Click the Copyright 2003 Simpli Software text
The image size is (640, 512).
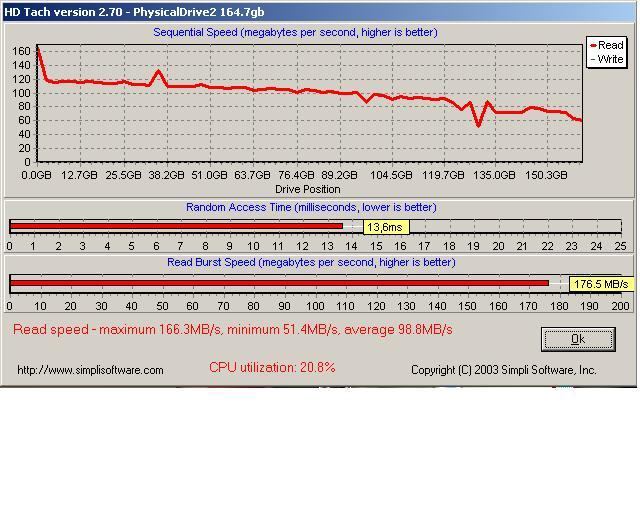504,370
